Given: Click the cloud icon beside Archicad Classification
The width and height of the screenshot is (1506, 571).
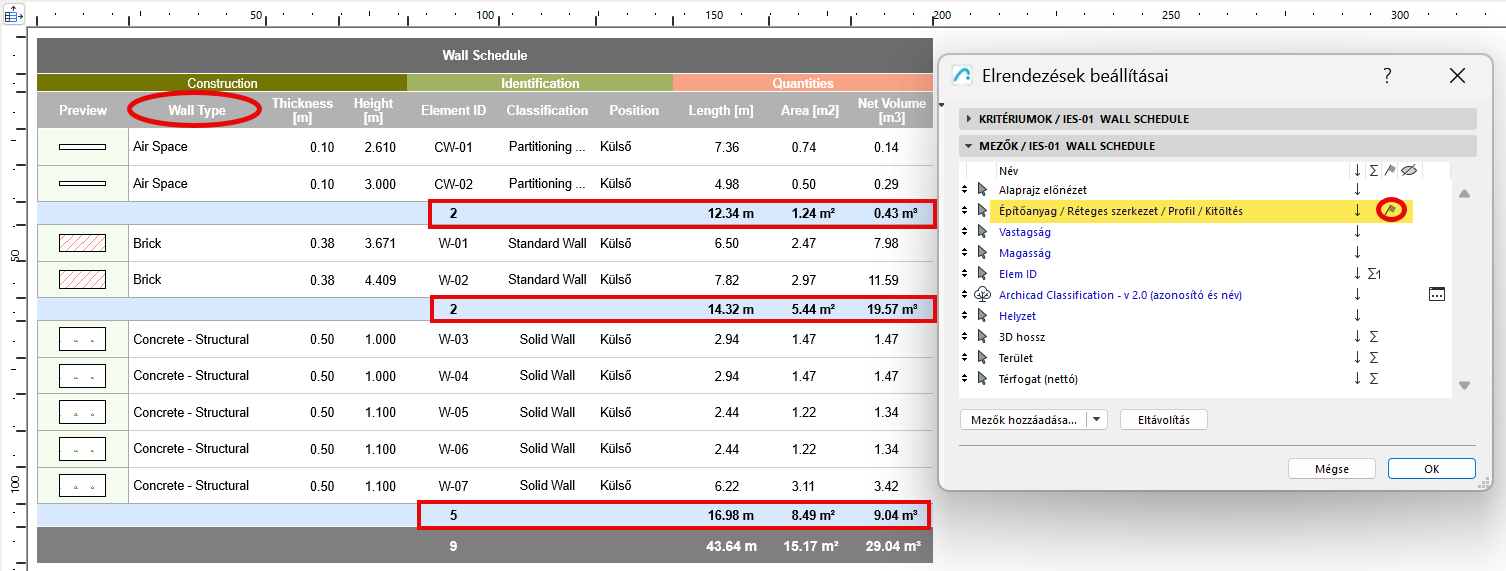Looking at the screenshot, I should pos(982,295).
